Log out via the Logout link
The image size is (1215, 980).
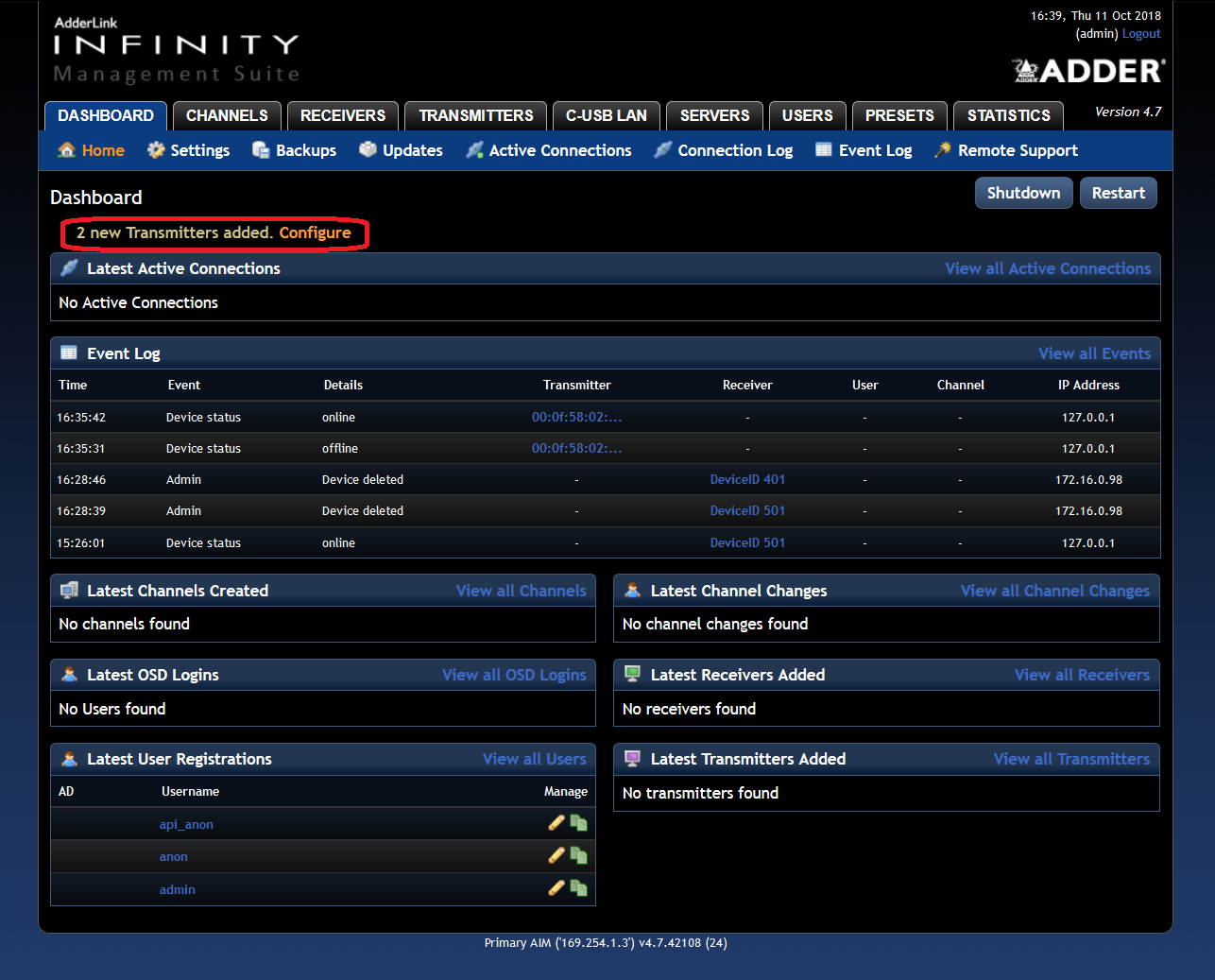click(x=1141, y=34)
